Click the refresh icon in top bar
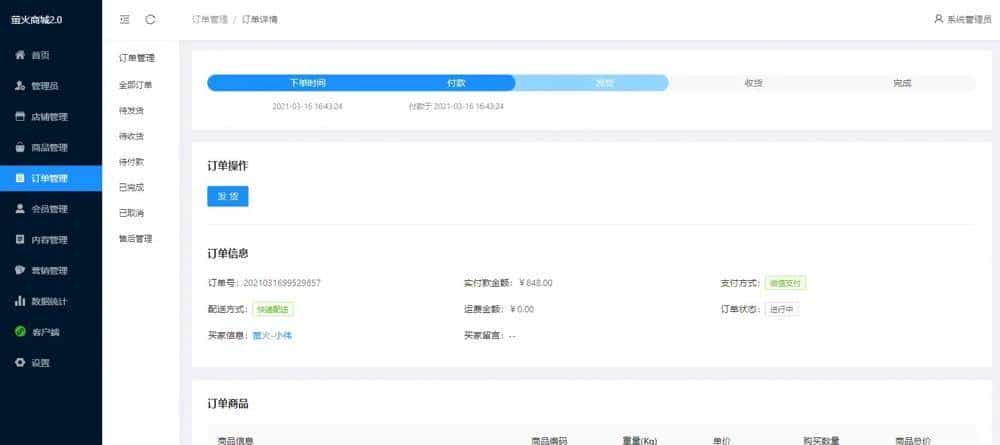The height and width of the screenshot is (445, 1000). pyautogui.click(x=151, y=19)
